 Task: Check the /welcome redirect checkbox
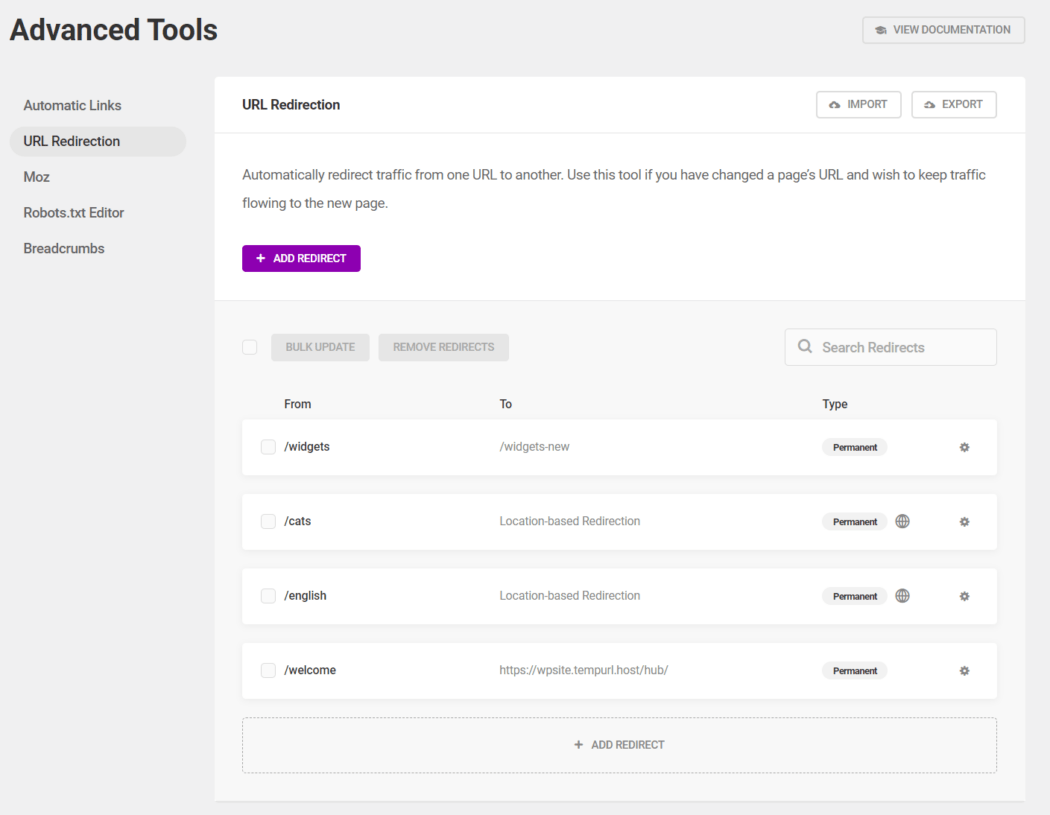tap(268, 670)
